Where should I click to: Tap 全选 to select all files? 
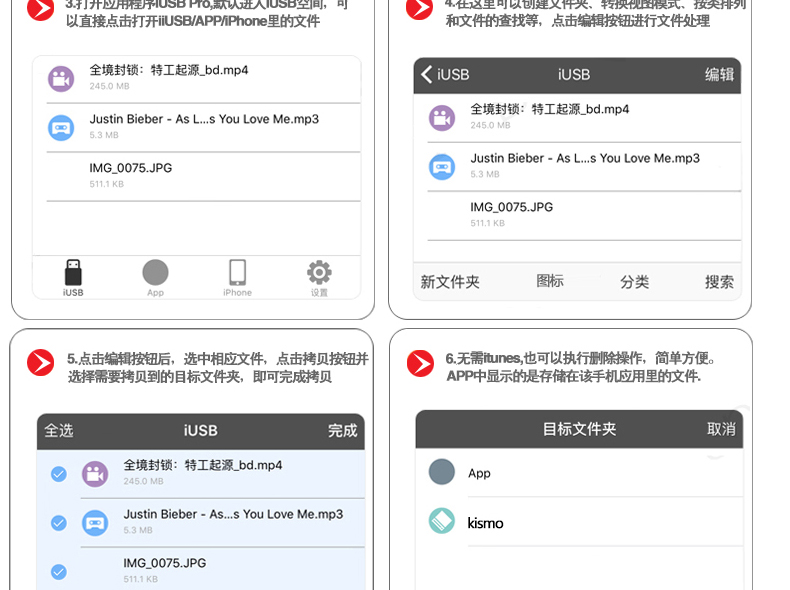tap(59, 431)
